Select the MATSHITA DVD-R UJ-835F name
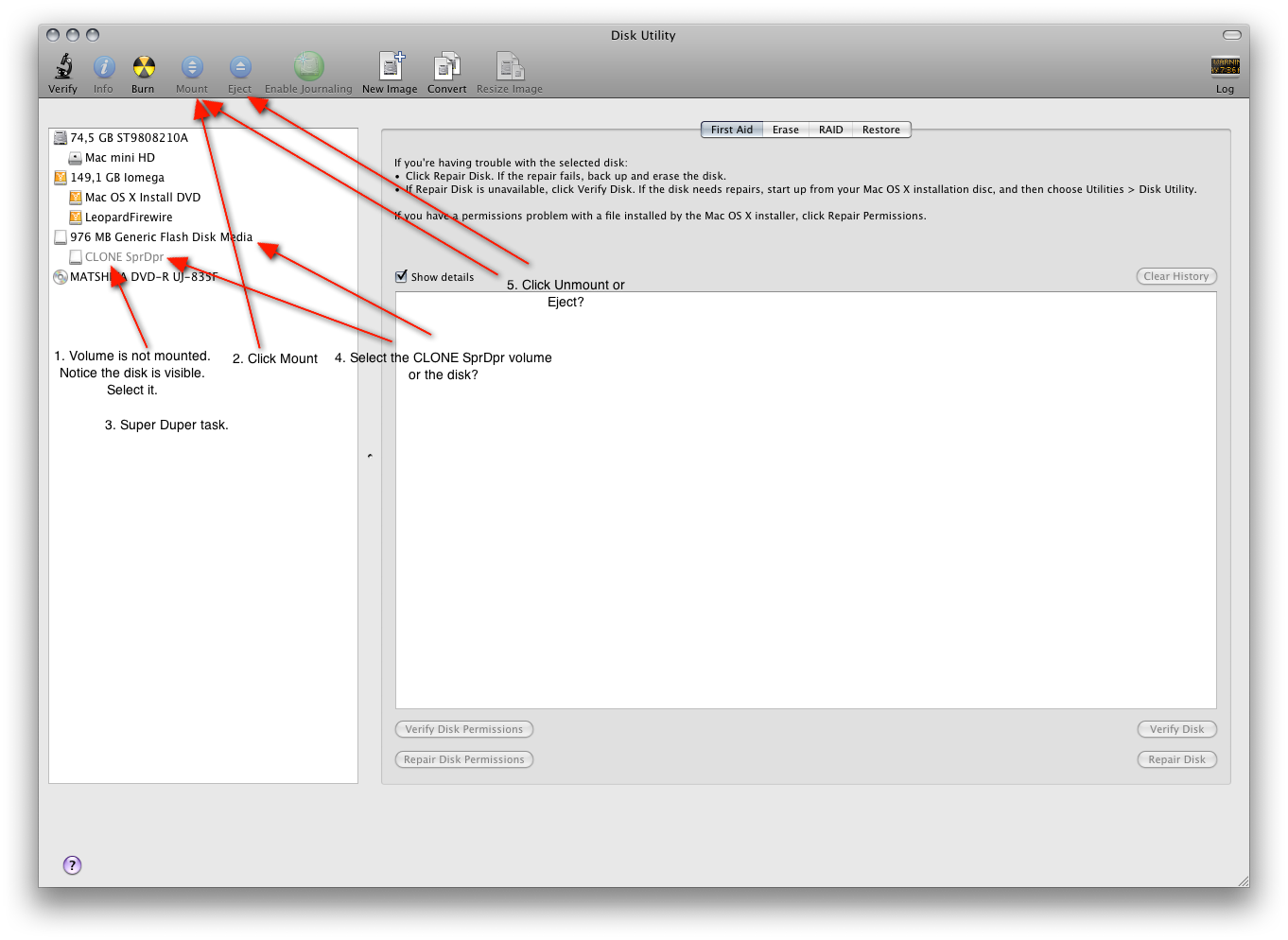 point(144,277)
